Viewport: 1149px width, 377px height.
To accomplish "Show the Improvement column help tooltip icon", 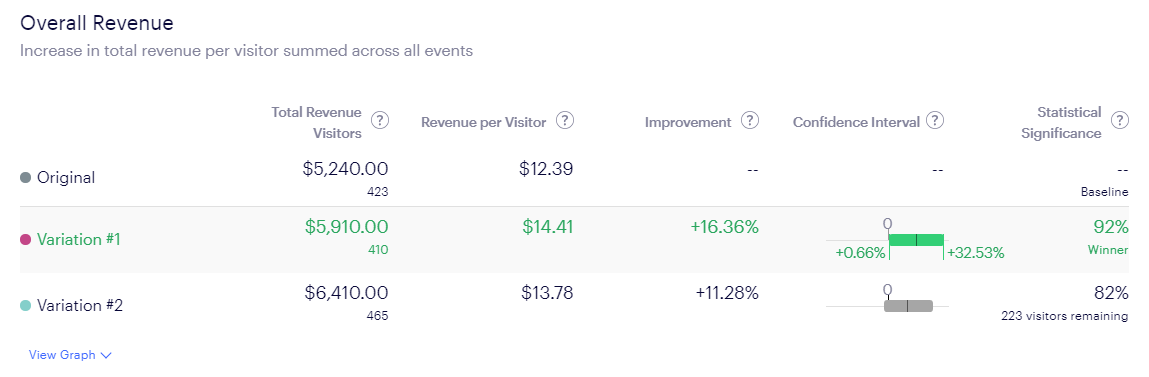I will pyautogui.click(x=750, y=121).
